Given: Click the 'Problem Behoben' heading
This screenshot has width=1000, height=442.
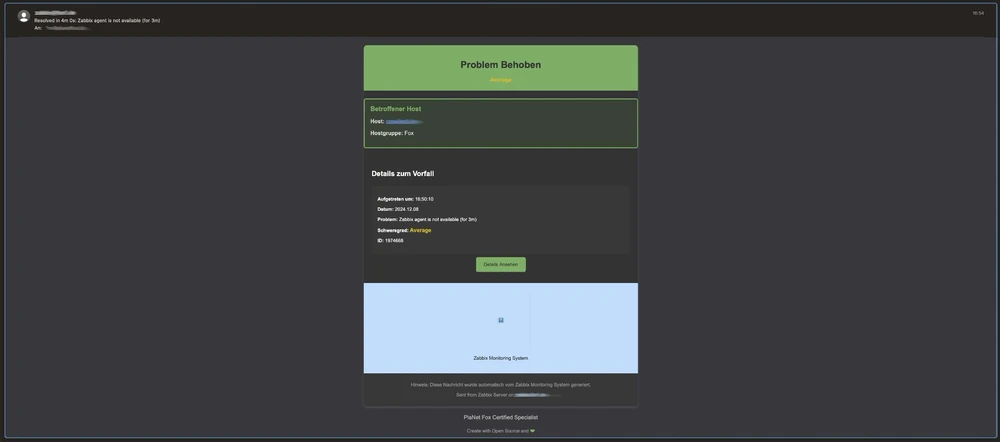Looking at the screenshot, I should (500, 65).
